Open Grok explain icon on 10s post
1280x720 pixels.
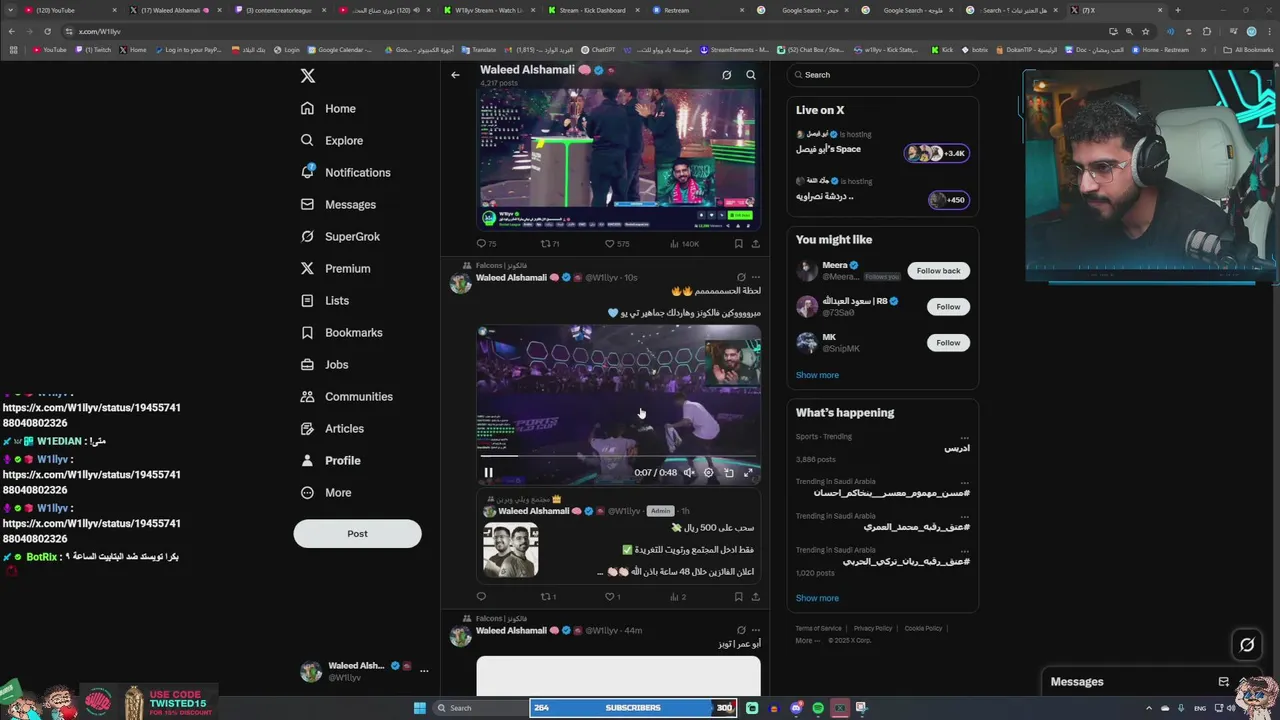[741, 277]
